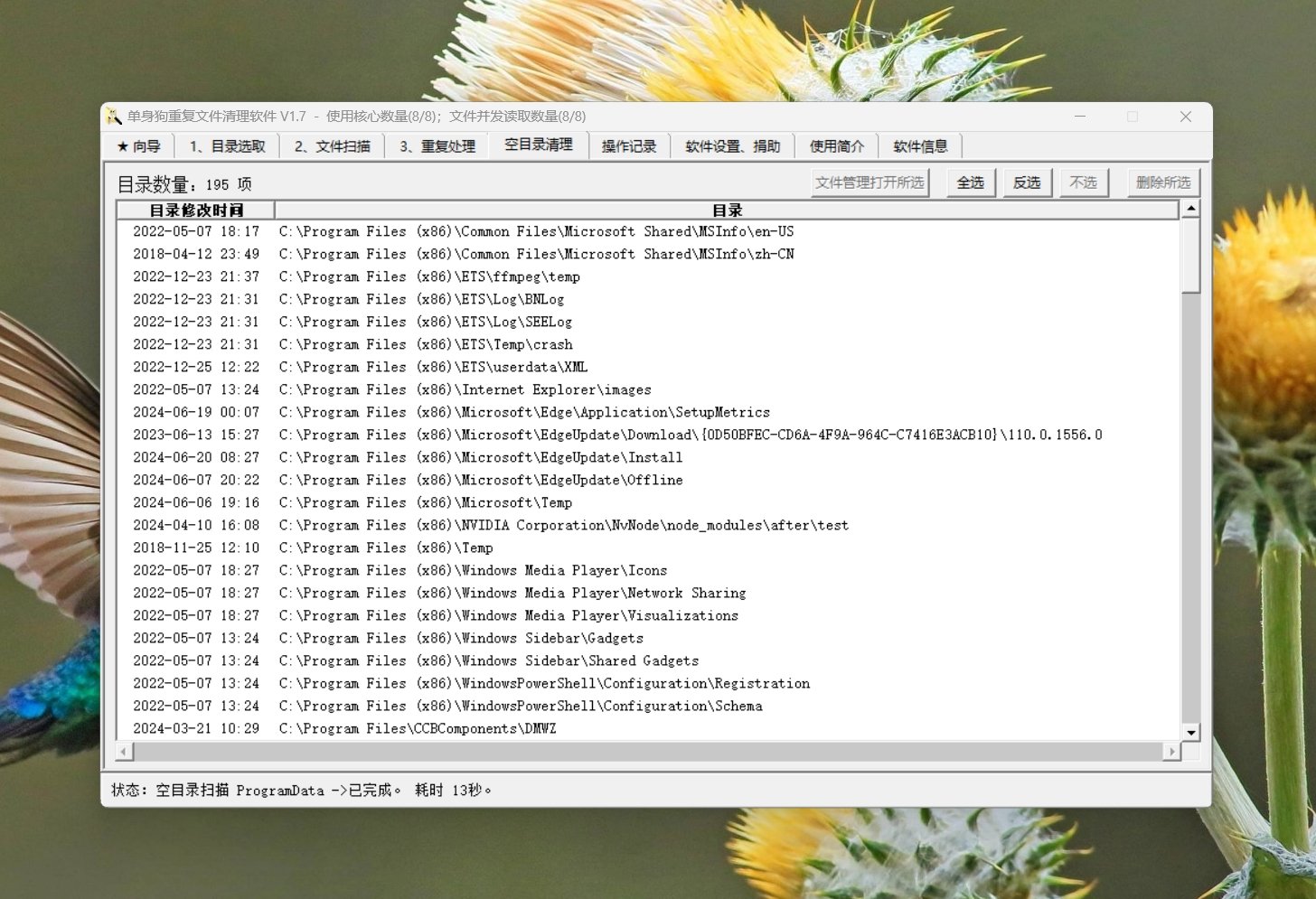
Task: Click the right arrow of the horizontal scrollbar
Action: point(1172,752)
